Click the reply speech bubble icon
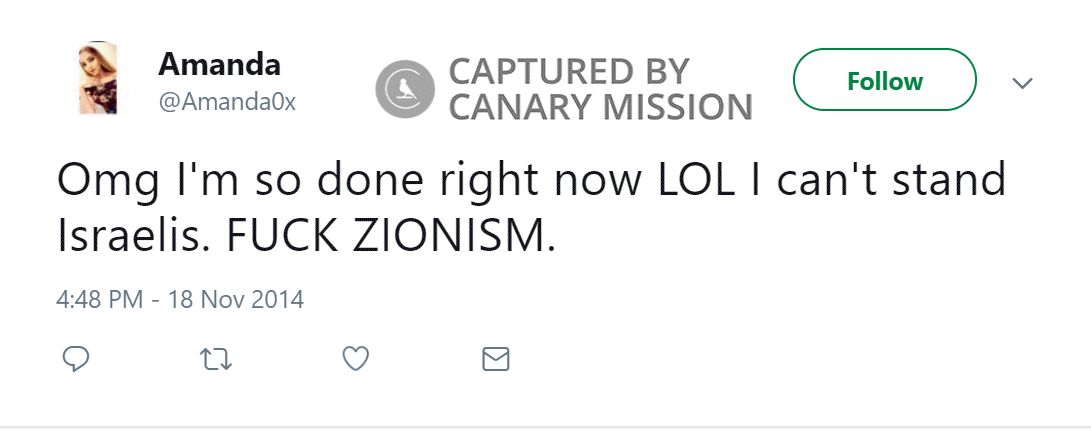Screen dimensions: 1091x430 point(77,358)
